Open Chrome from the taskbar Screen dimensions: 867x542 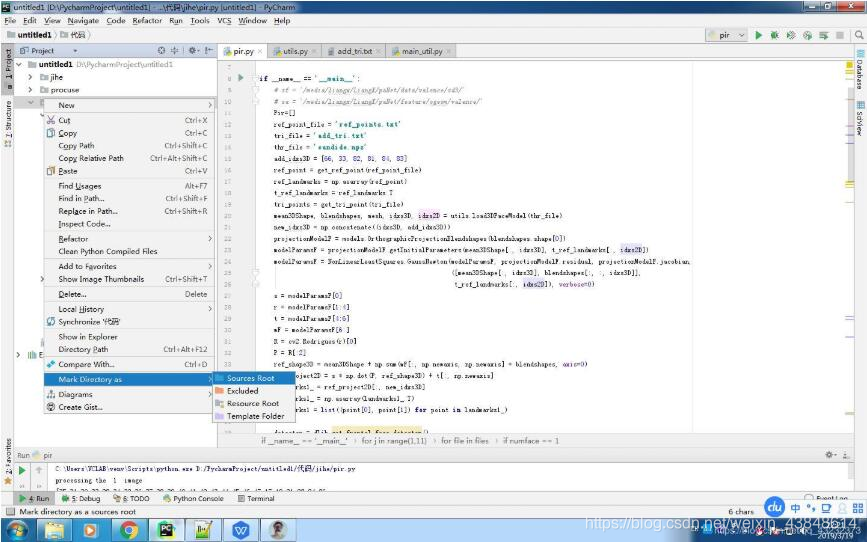click(x=129, y=530)
